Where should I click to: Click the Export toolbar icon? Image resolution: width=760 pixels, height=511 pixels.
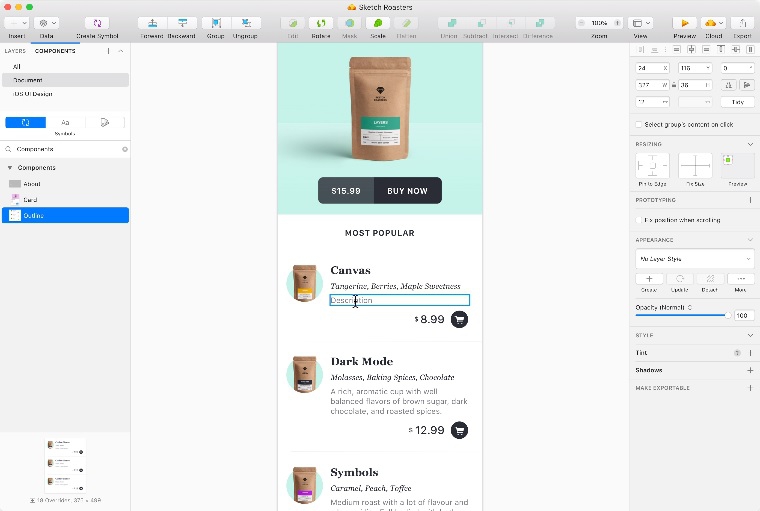[742, 23]
